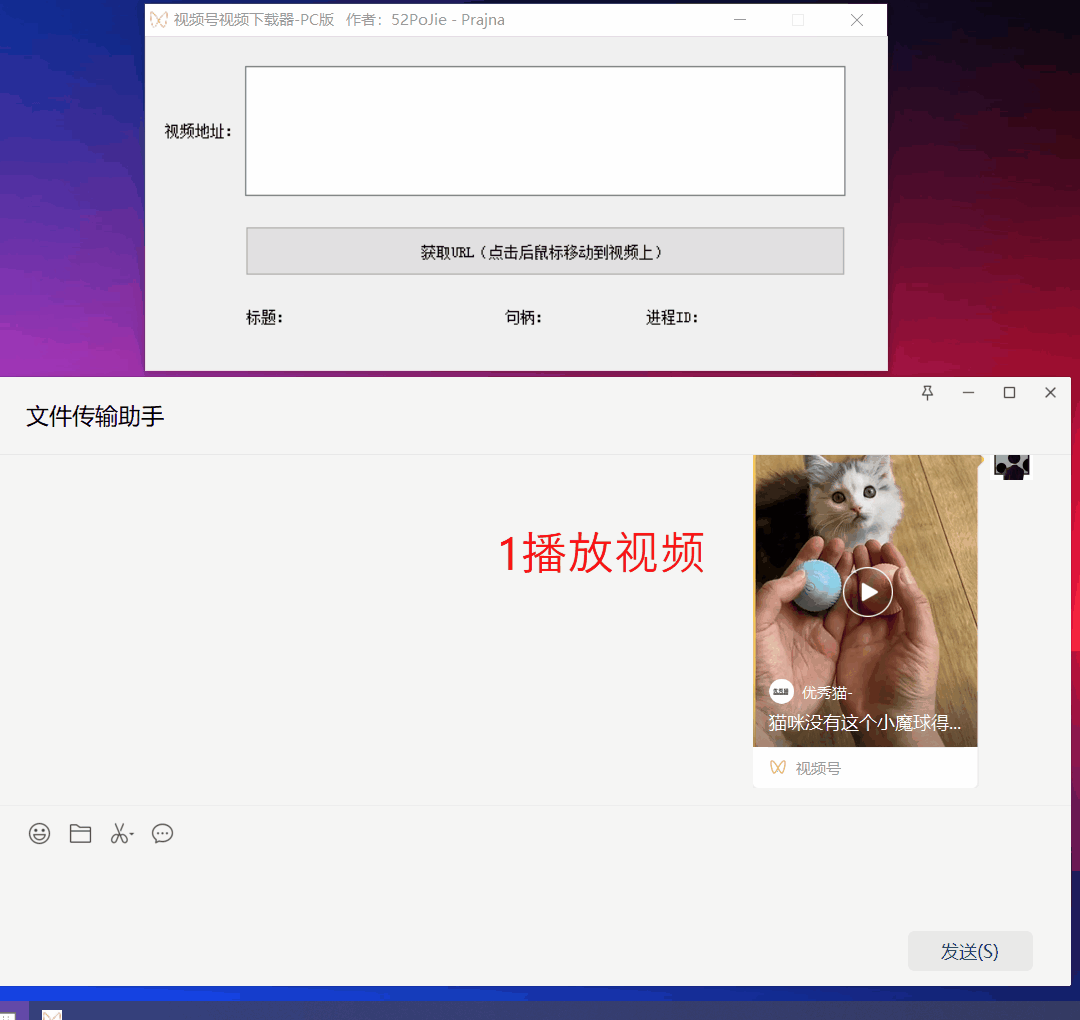Click the downloader app icon in title bar
This screenshot has width=1080, height=1020.
(x=158, y=19)
